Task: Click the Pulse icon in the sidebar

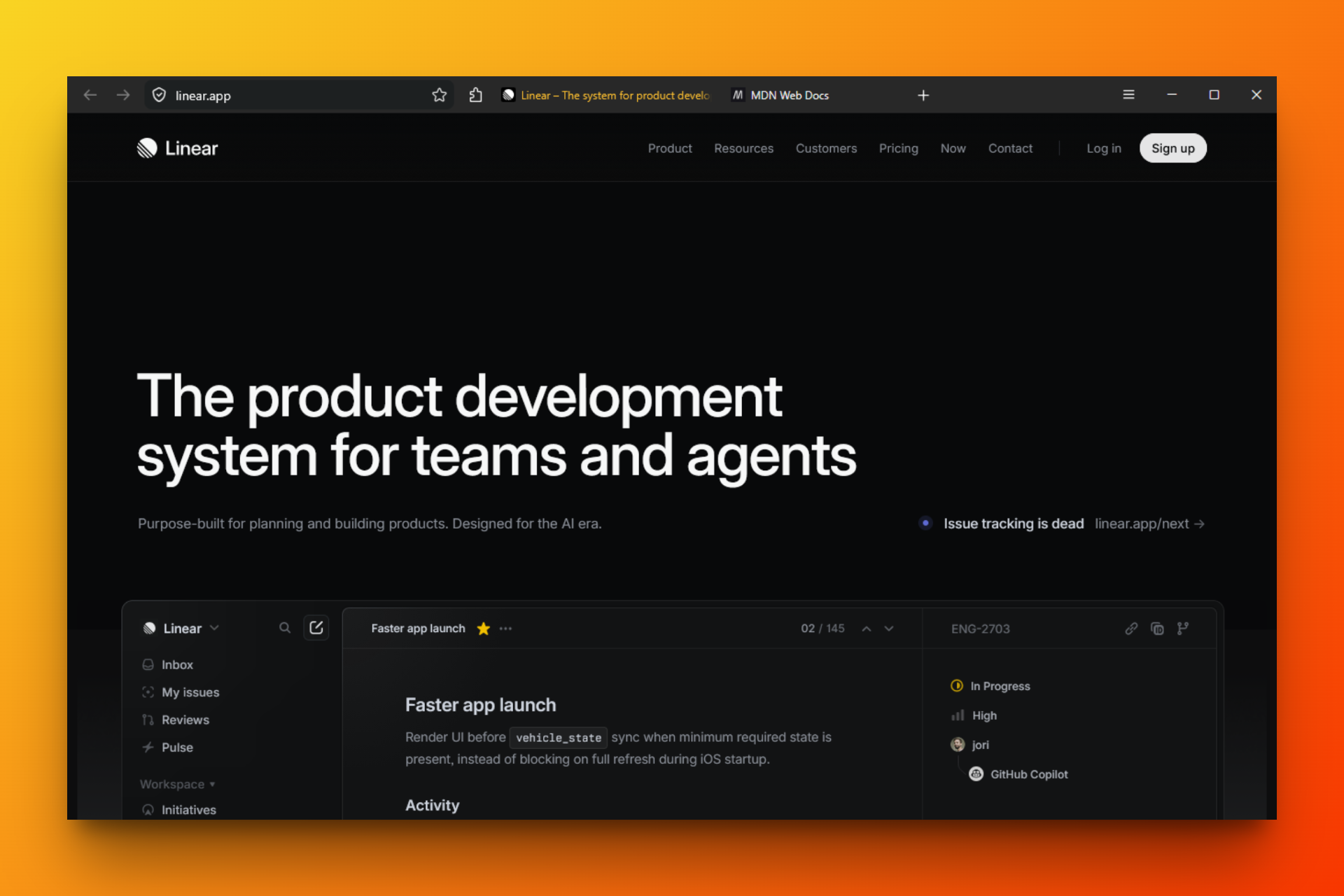Action: point(148,747)
